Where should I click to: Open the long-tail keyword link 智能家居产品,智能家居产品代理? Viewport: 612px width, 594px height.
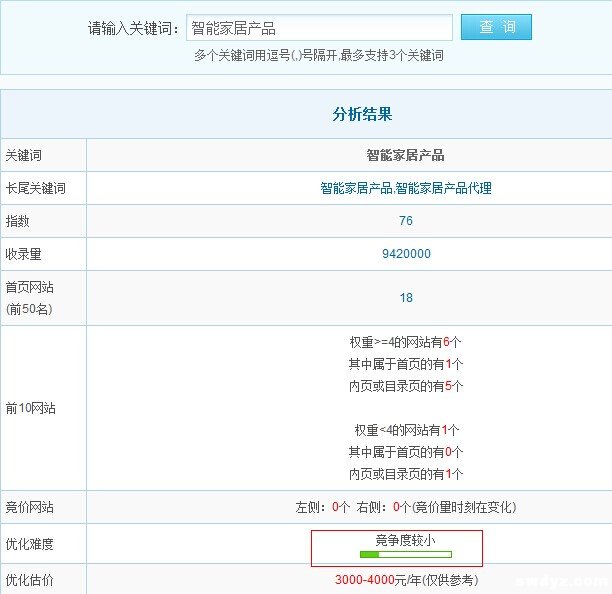[406, 188]
